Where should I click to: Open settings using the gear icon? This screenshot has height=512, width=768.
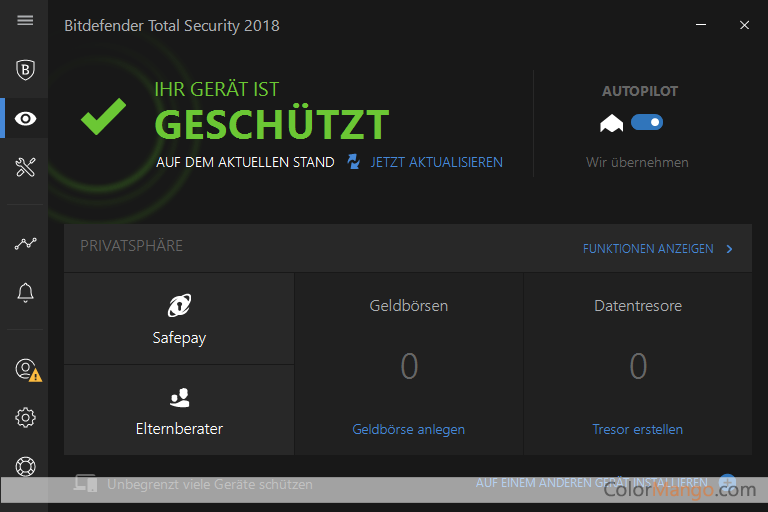(25, 417)
